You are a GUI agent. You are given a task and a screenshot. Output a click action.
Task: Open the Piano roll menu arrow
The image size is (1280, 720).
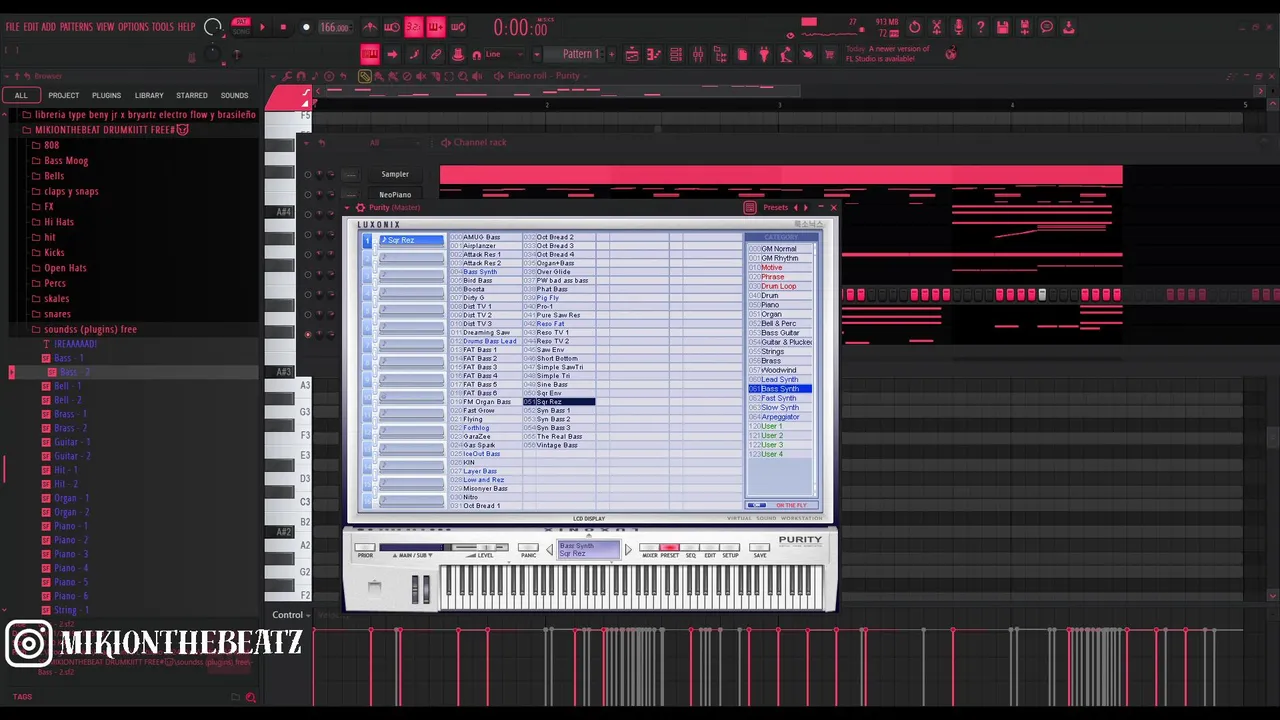pos(273,76)
